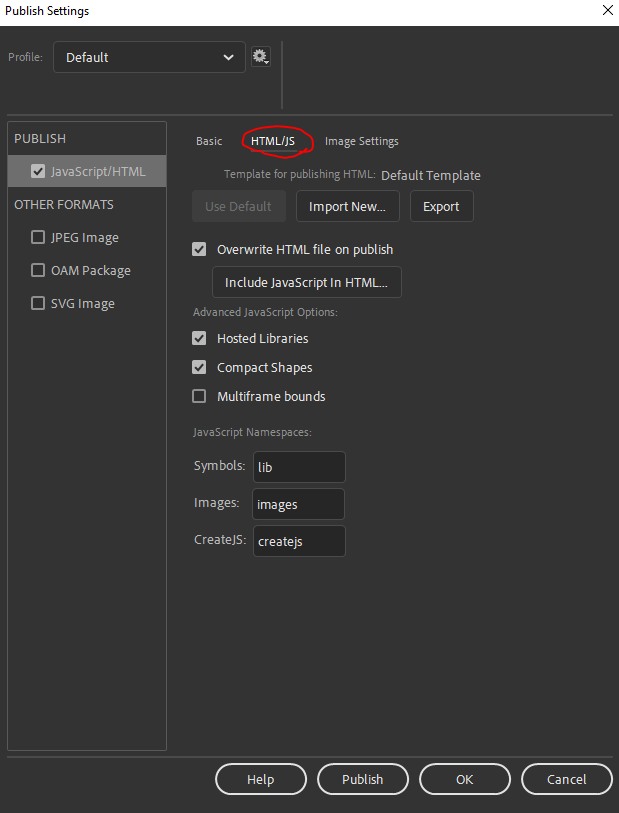This screenshot has height=813, width=619.
Task: Enable the JPEG Image format checkbox
Action: click(38, 238)
